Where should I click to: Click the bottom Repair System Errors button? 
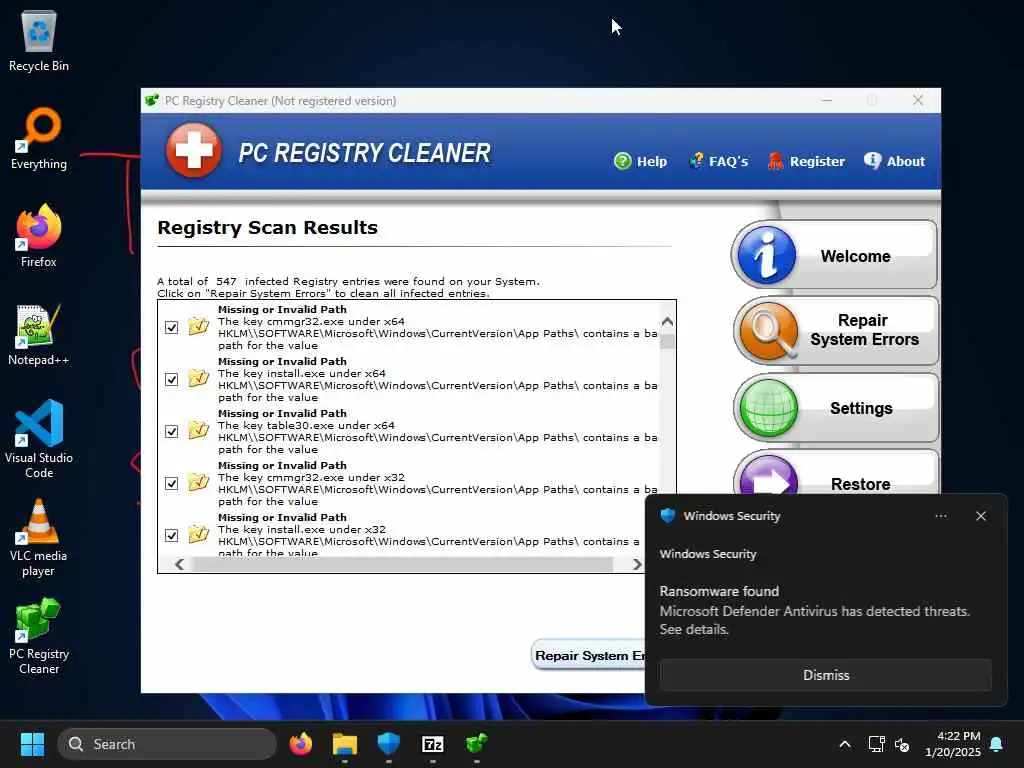[x=588, y=656]
